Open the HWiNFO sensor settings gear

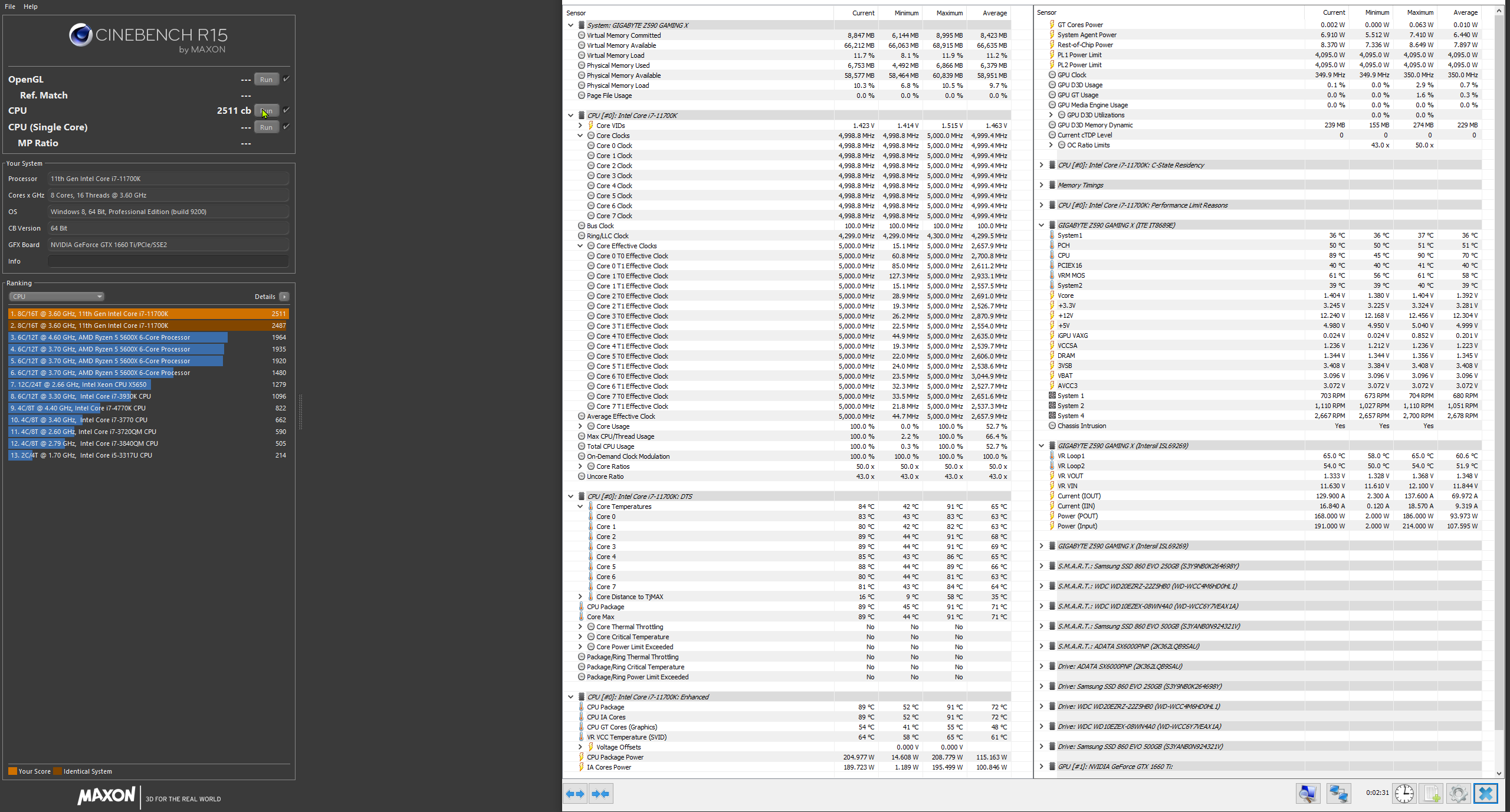point(1458,793)
